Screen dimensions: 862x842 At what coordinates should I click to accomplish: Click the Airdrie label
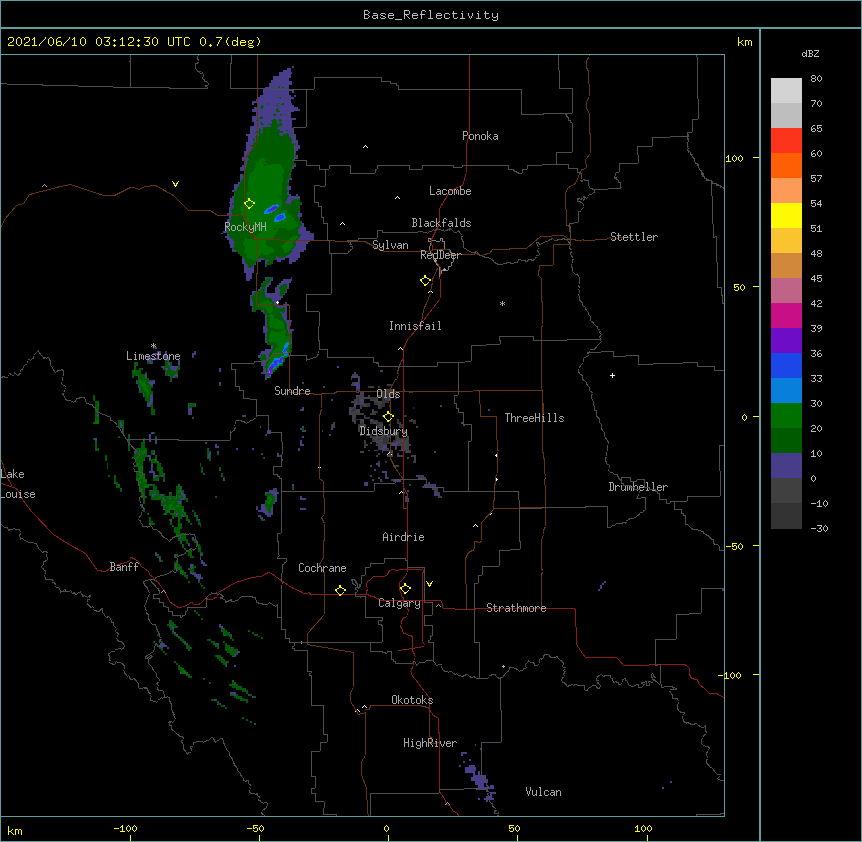403,537
